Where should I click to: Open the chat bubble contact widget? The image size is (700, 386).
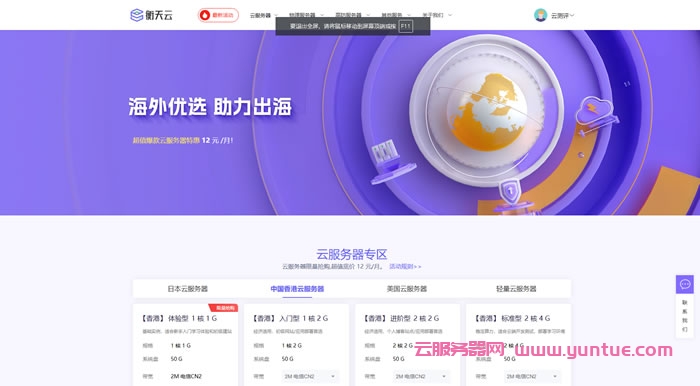point(684,284)
